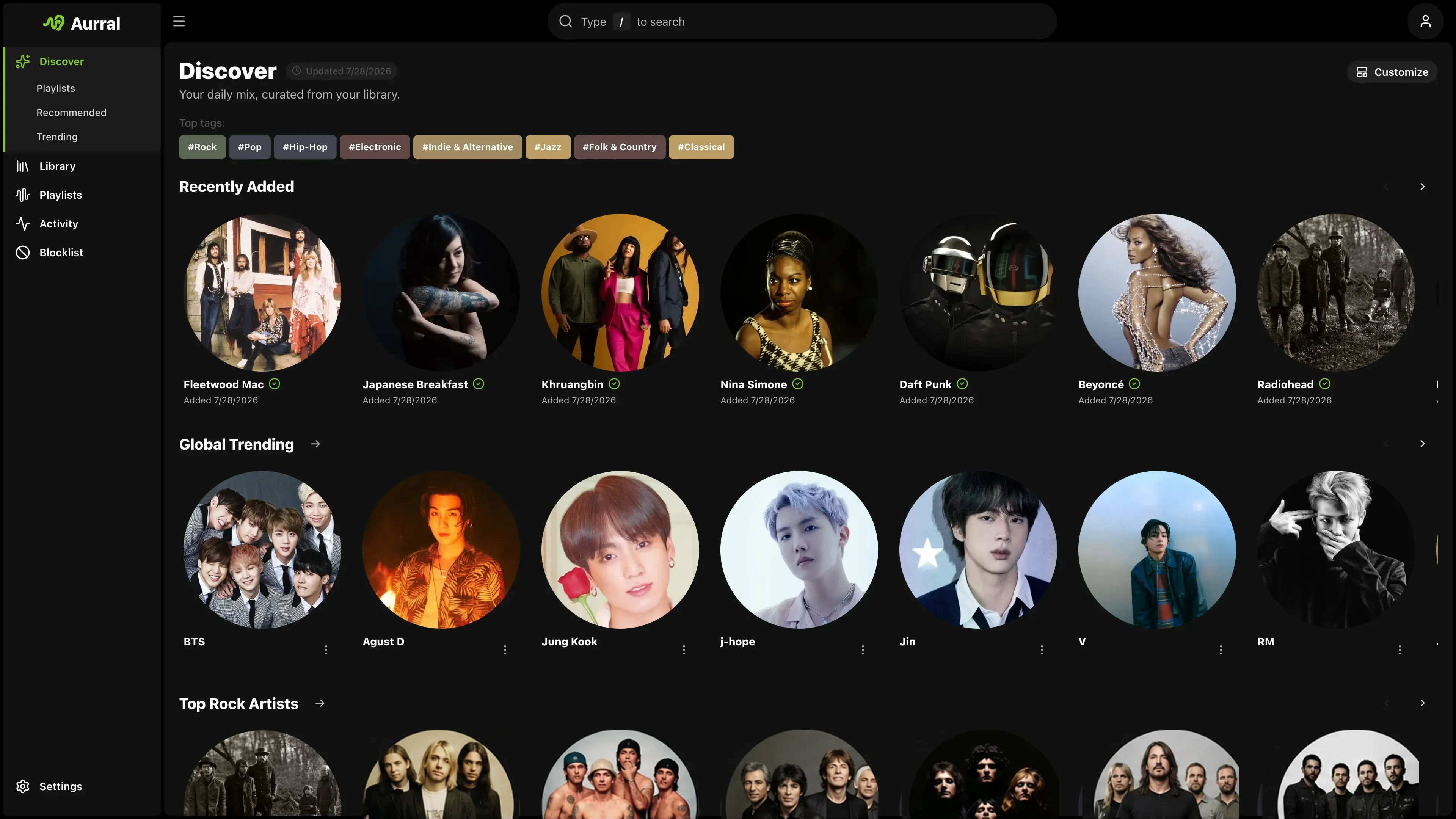Click the Discover sparkle icon
This screenshot has width=1456, height=819.
pyautogui.click(x=23, y=61)
